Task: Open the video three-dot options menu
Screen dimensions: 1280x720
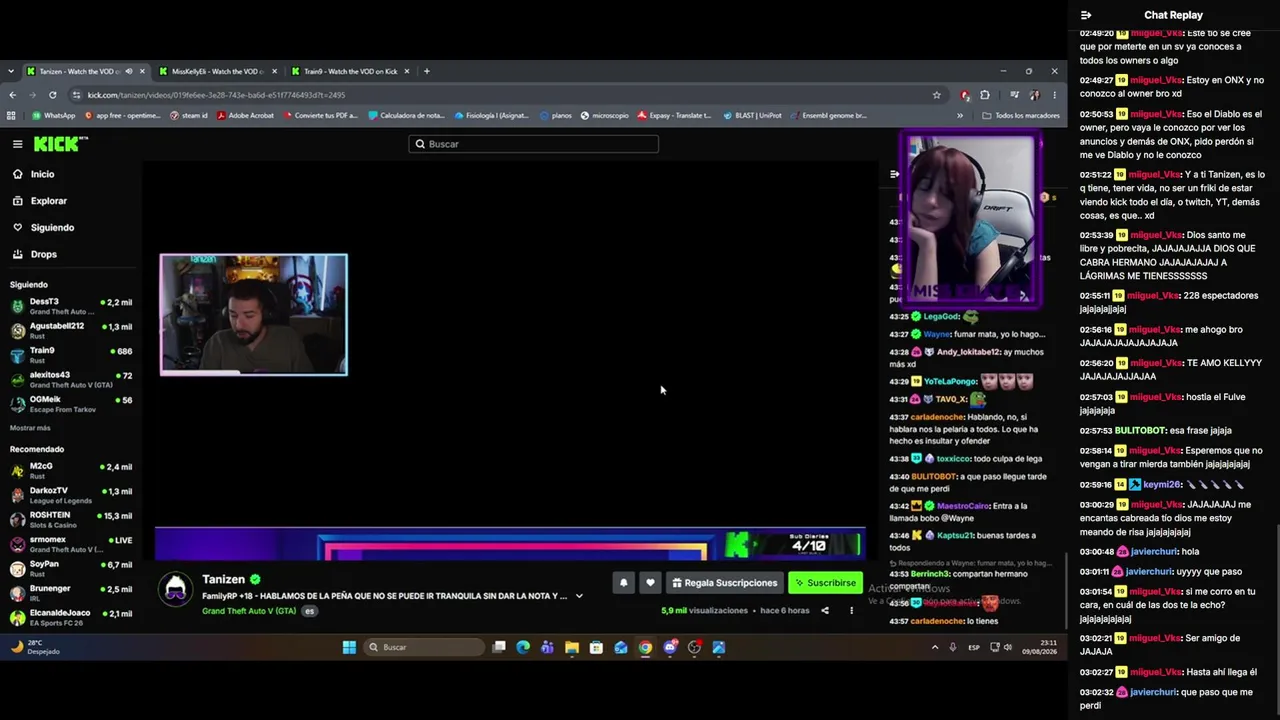Action: [852, 610]
